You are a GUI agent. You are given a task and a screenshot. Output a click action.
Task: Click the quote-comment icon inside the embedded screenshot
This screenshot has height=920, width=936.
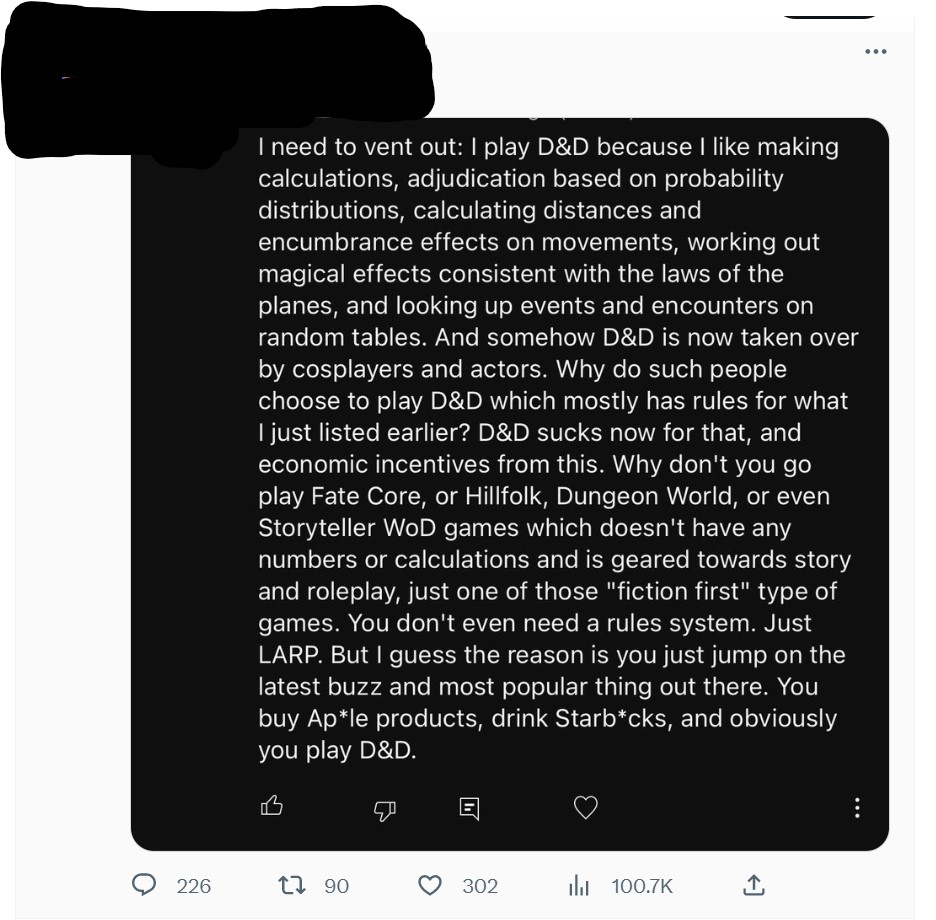(x=470, y=807)
